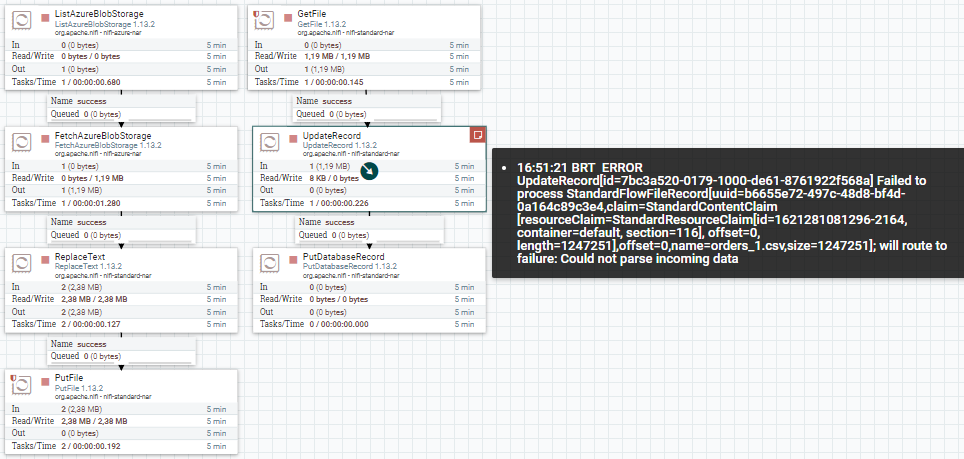
Task: Select the success connection below GetFile
Action: pyautogui.click(x=367, y=108)
